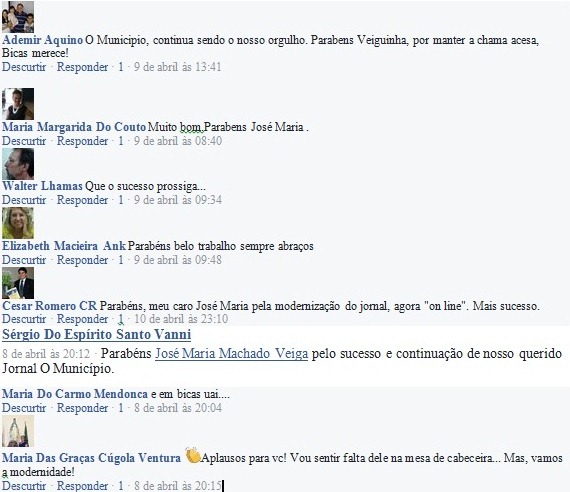Screen dimensions: 570x492
Task: Open Walter Lhamas' profile thumbnail
Action: (x=18, y=164)
